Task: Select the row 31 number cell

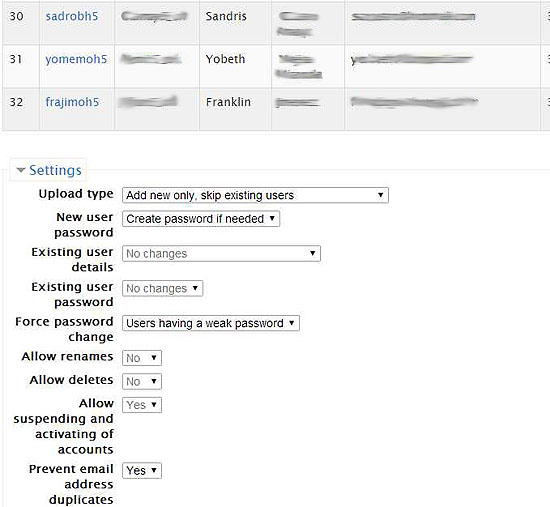Action: (21, 66)
